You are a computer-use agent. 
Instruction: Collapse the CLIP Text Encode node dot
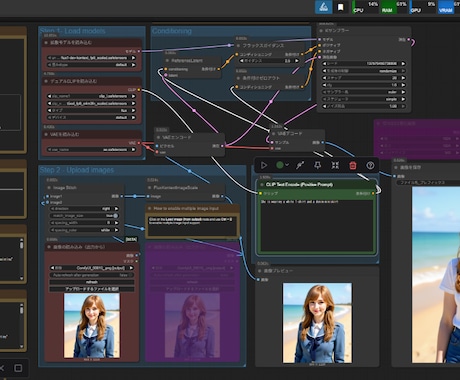pyautogui.click(x=262, y=185)
